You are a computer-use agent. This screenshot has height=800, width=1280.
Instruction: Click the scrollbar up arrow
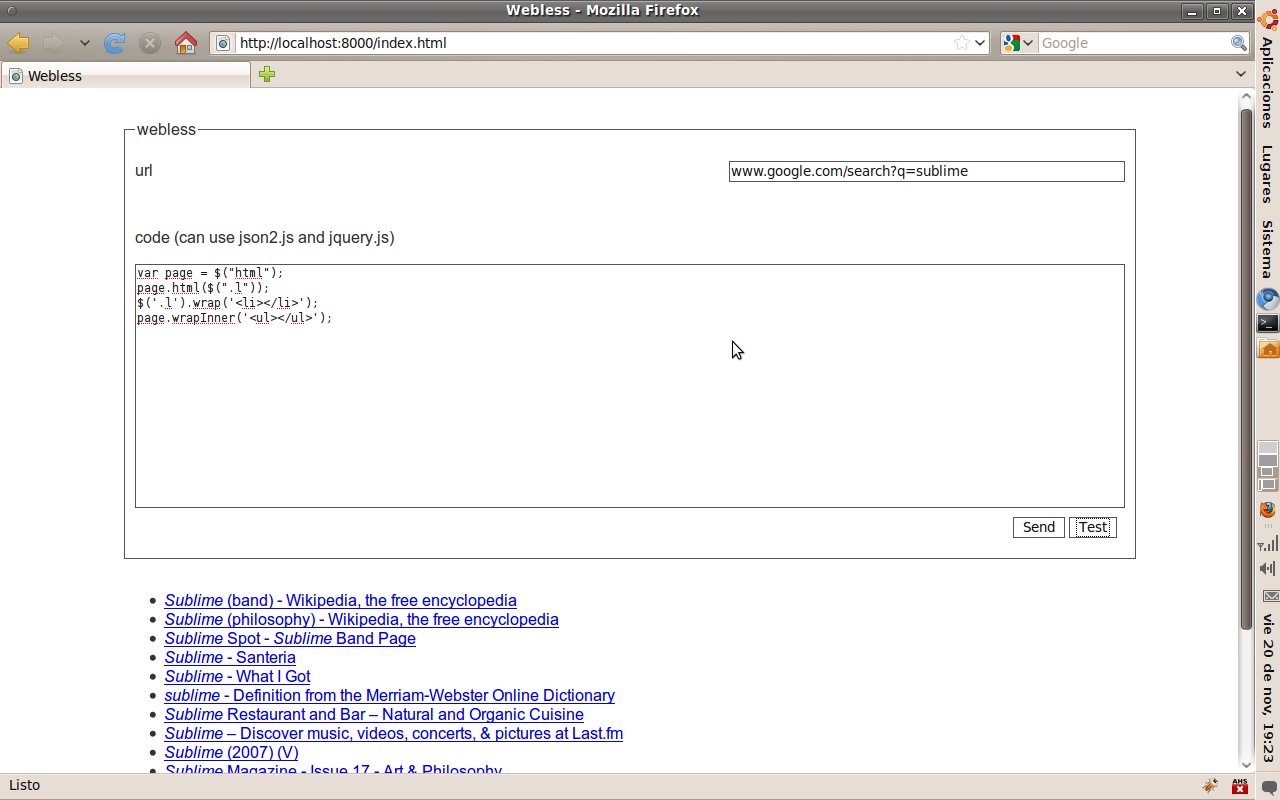[x=1246, y=98]
